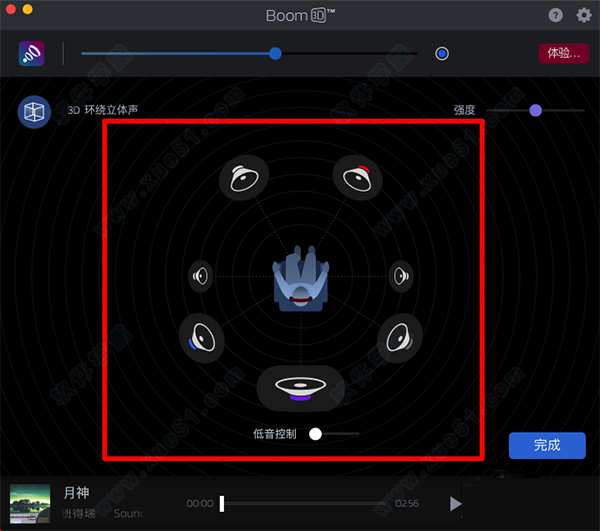Toggle the 3D surround sound cube icon
The width and height of the screenshot is (600, 531).
[34, 111]
